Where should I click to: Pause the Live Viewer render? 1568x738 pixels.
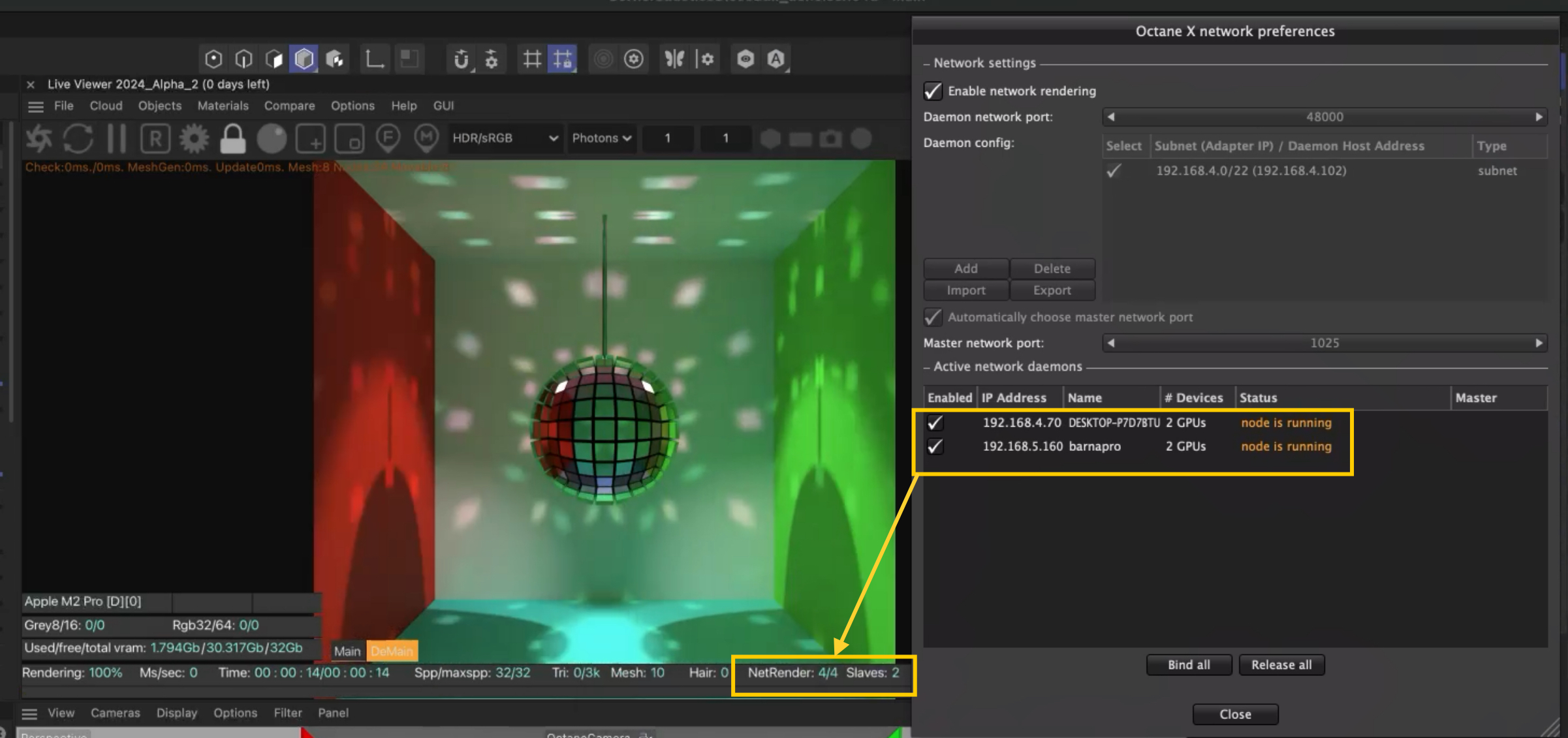click(116, 138)
